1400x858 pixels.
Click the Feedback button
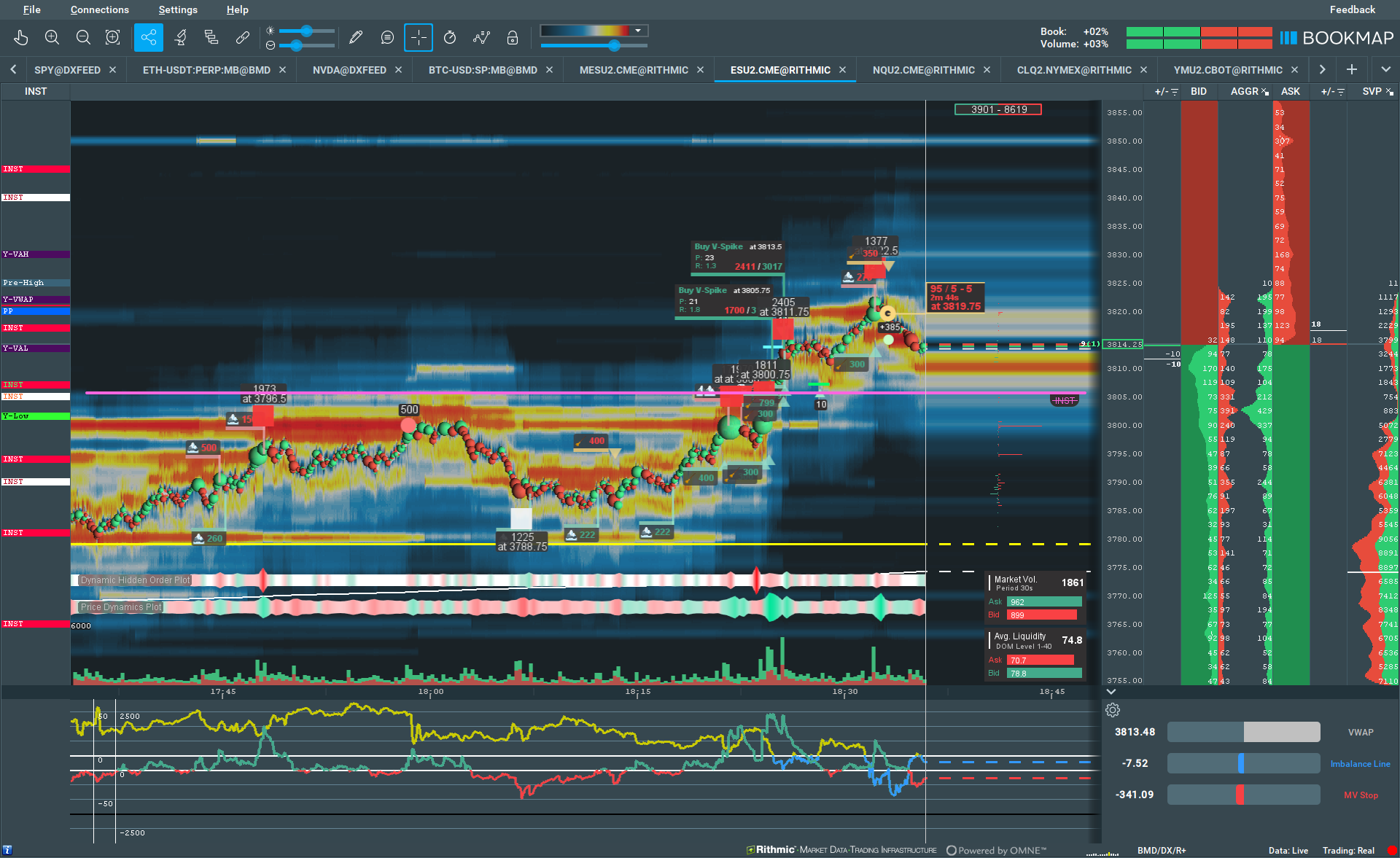(1352, 9)
